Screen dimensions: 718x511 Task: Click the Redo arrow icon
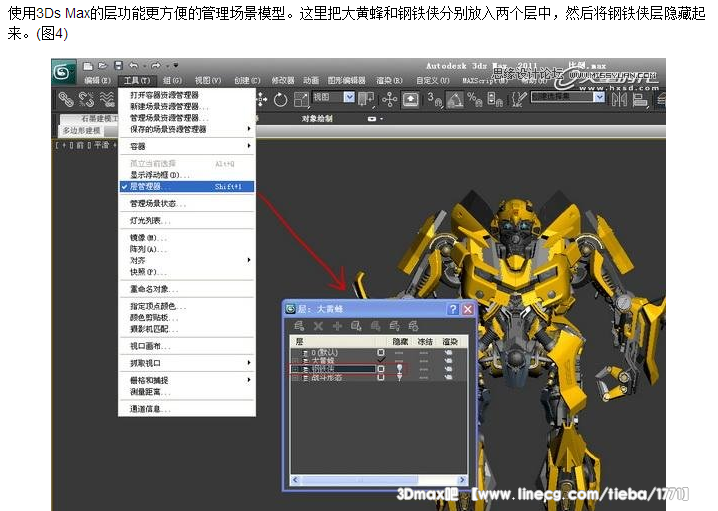(x=156, y=66)
